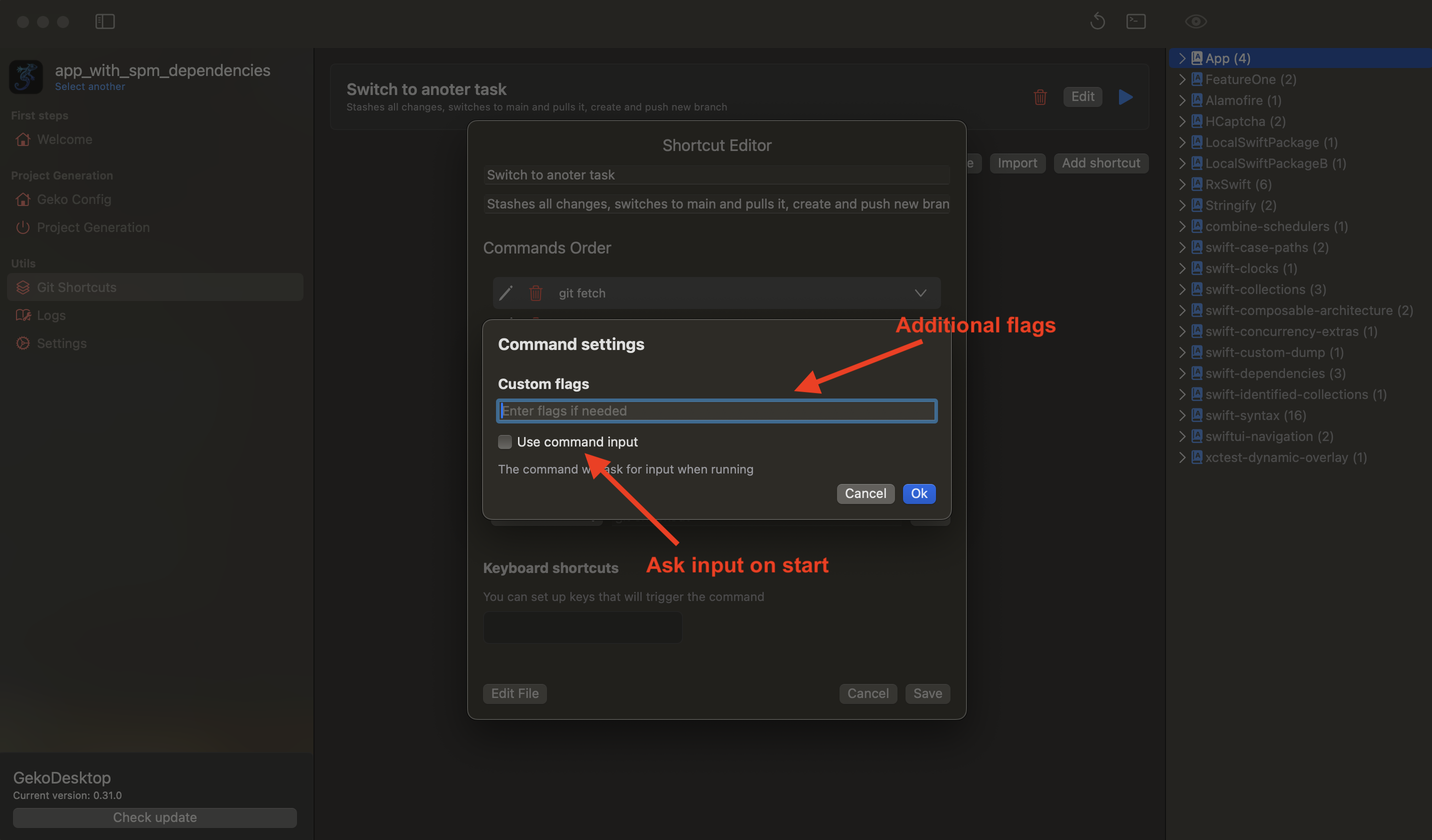
Task: Enable the Use command input checkbox
Action: pyautogui.click(x=504, y=441)
